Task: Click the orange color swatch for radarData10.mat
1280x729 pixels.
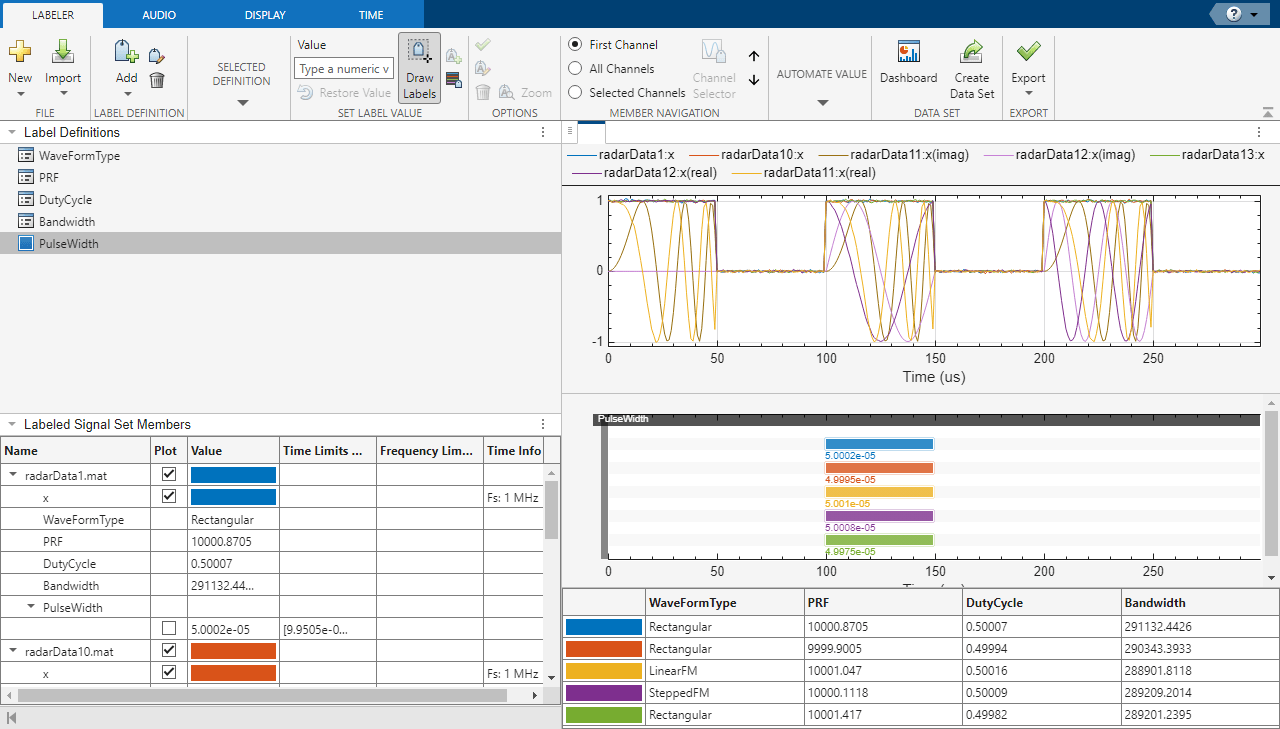Action: [233, 651]
